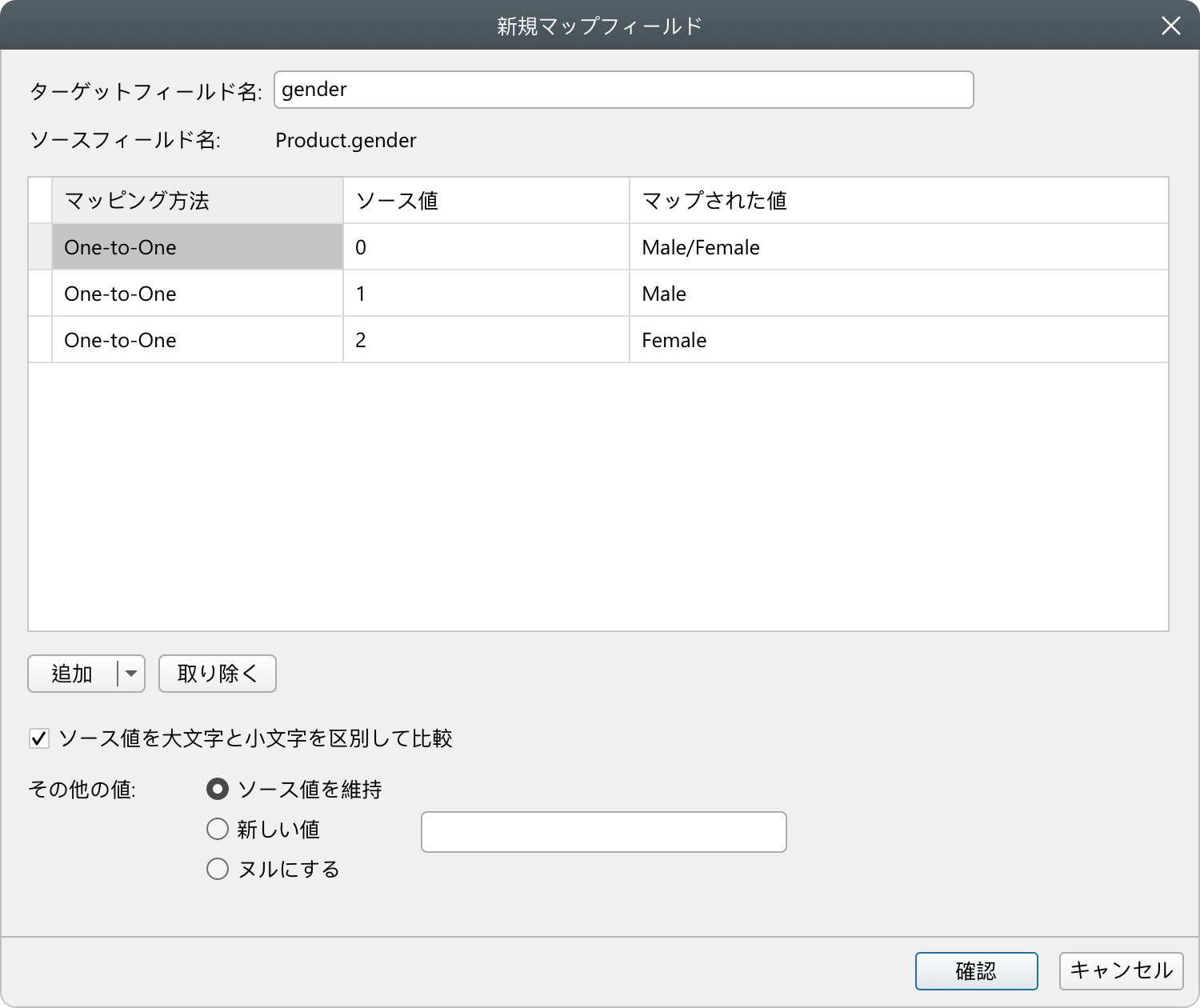Image resolution: width=1200 pixels, height=1008 pixels.
Task: Select One-to-One cell in the Male row
Action: (198, 293)
